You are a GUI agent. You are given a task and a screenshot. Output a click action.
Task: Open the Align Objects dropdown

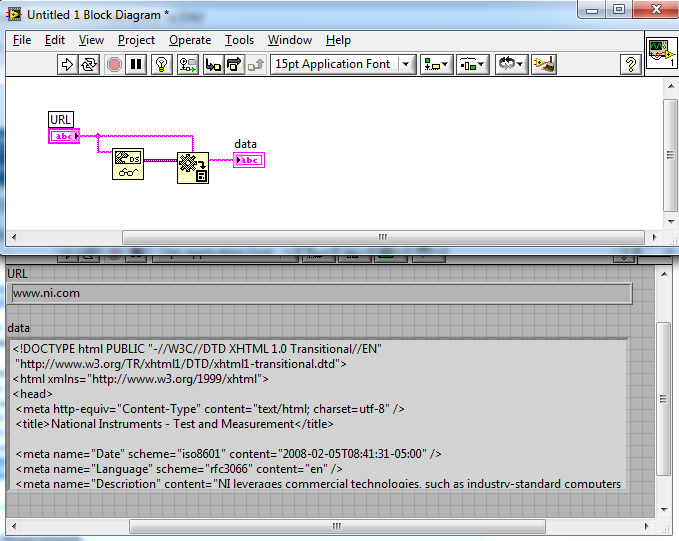(x=436, y=65)
